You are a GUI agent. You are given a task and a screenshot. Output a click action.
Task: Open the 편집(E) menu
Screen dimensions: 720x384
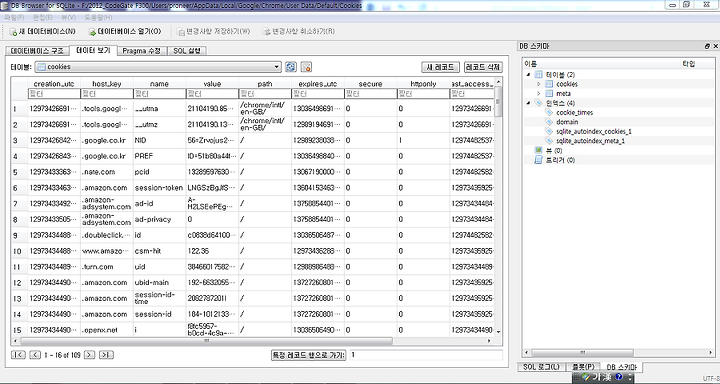(43, 17)
